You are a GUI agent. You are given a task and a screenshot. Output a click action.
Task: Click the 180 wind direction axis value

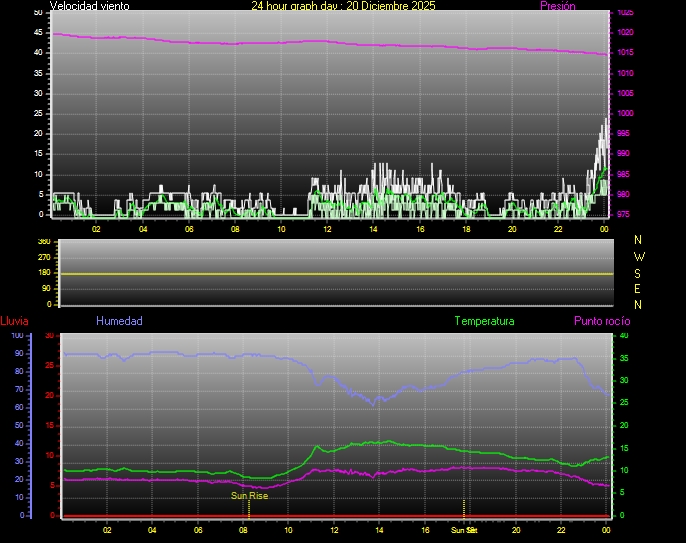tap(43, 273)
